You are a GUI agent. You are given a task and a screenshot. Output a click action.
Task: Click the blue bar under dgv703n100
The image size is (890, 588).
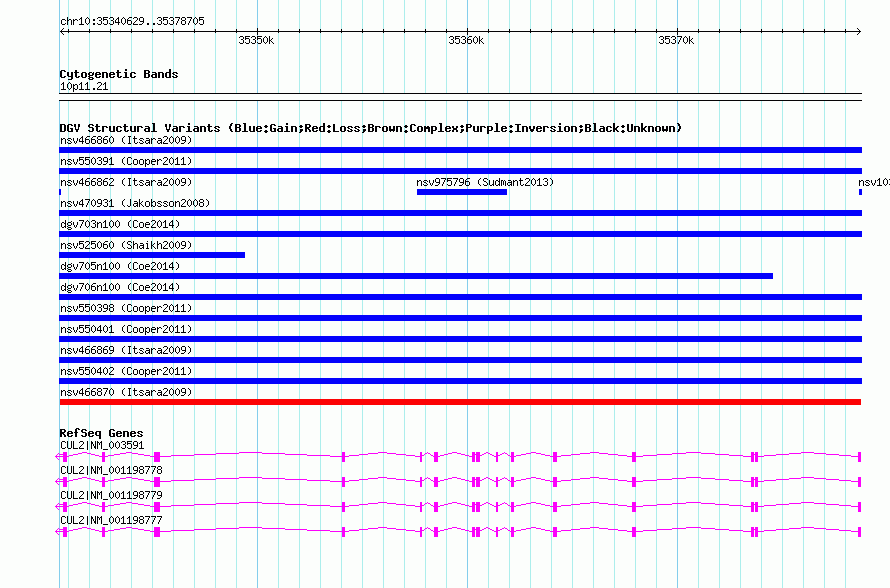tap(460, 234)
